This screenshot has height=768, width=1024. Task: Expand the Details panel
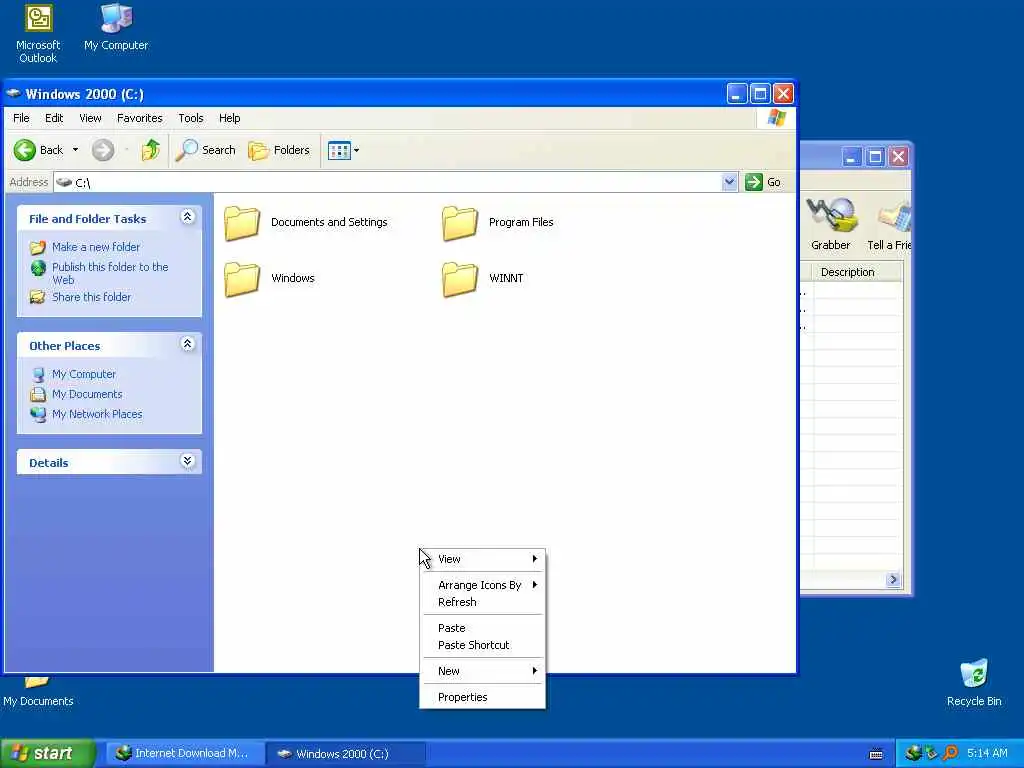coord(187,461)
